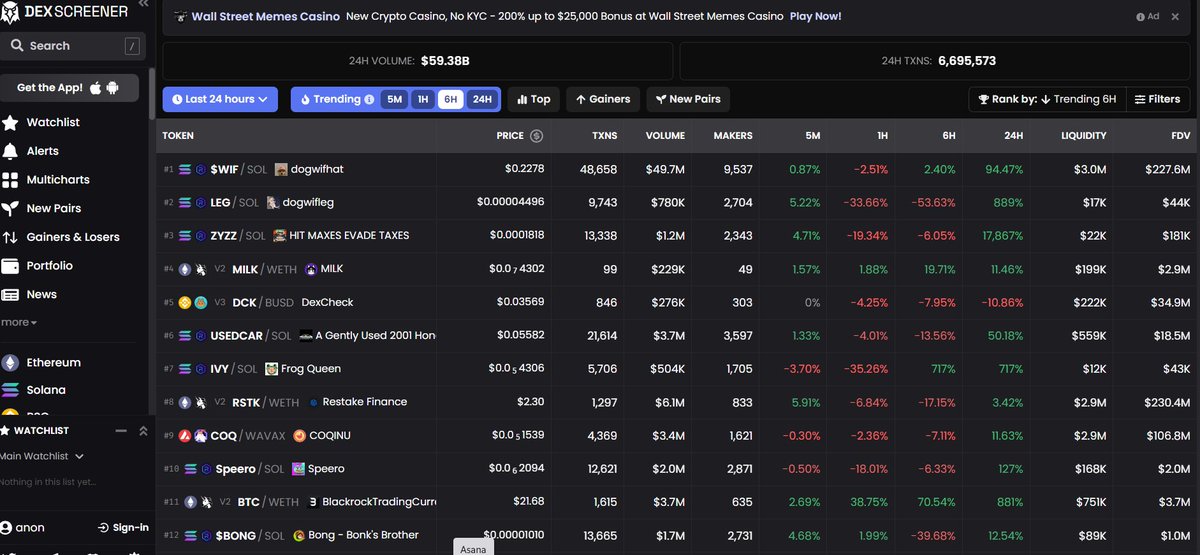1200x555 pixels.
Task: Click the dogwifhat token image
Action: coord(282,169)
